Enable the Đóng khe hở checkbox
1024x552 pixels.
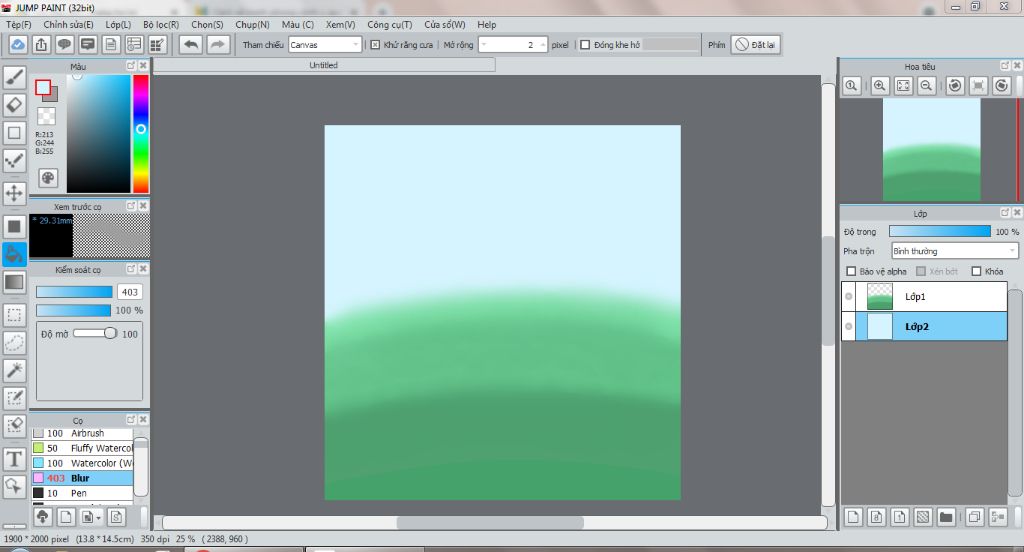[x=585, y=45]
